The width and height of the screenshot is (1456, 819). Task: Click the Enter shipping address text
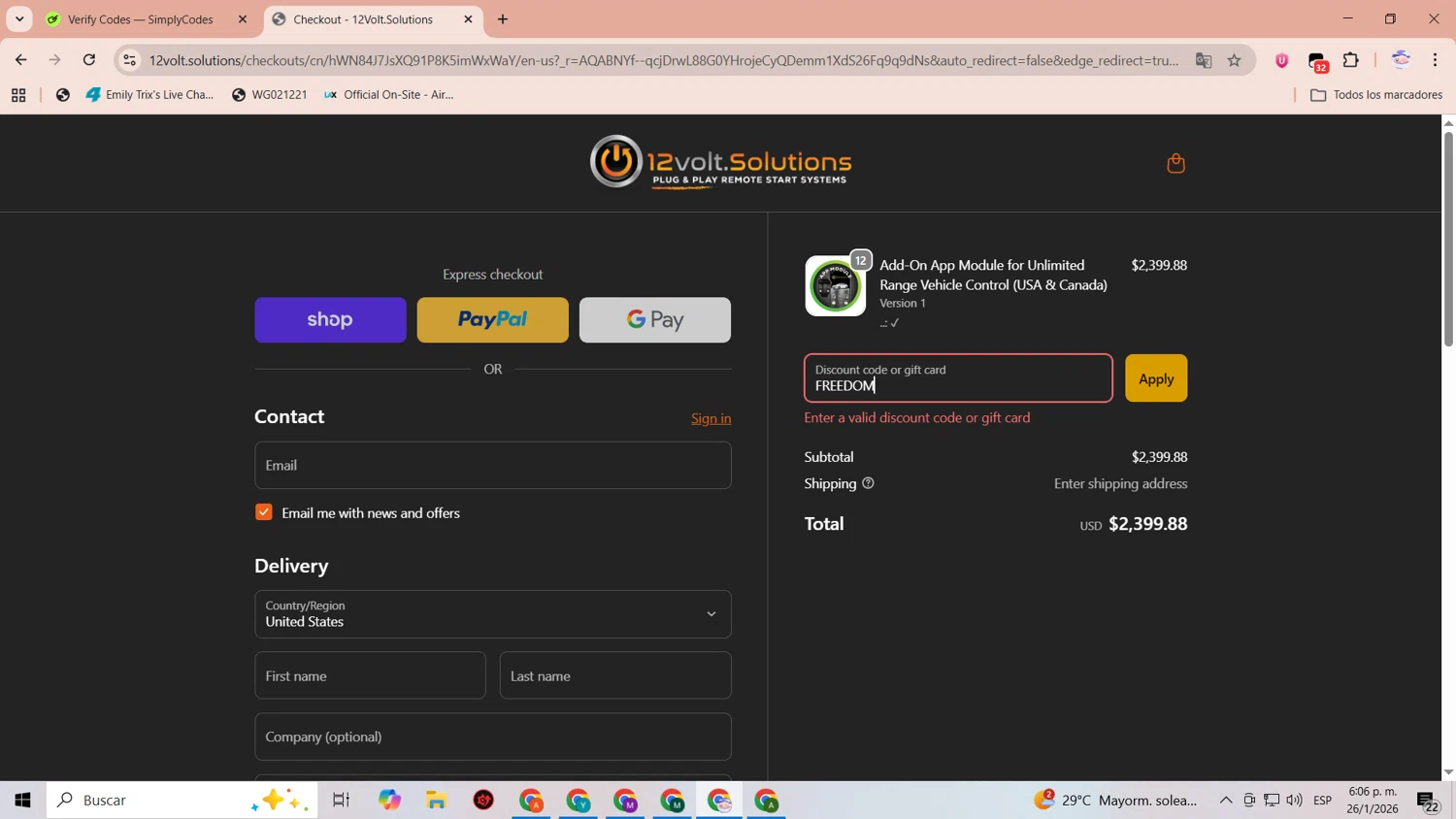[x=1120, y=483]
